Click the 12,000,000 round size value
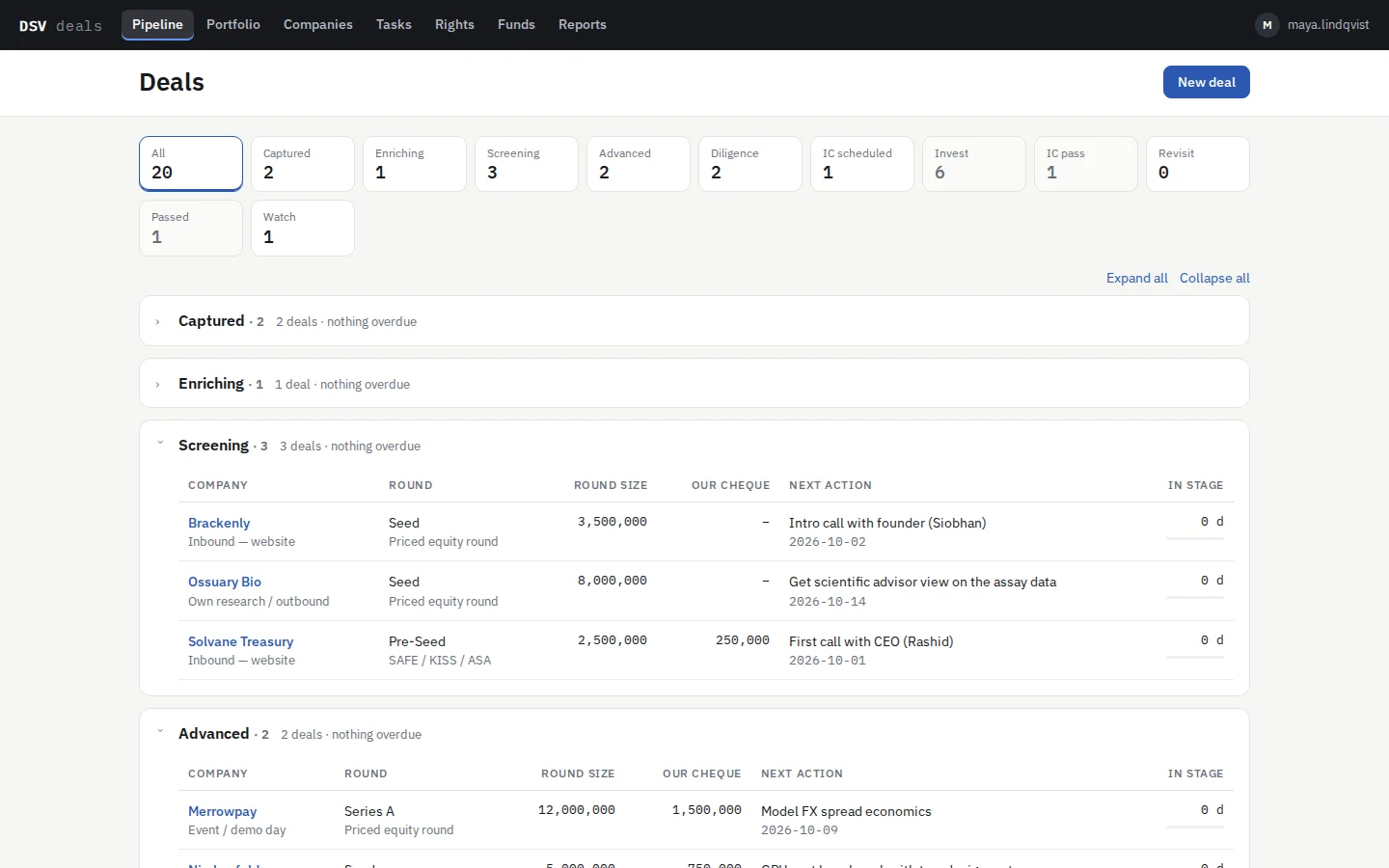 tap(577, 810)
